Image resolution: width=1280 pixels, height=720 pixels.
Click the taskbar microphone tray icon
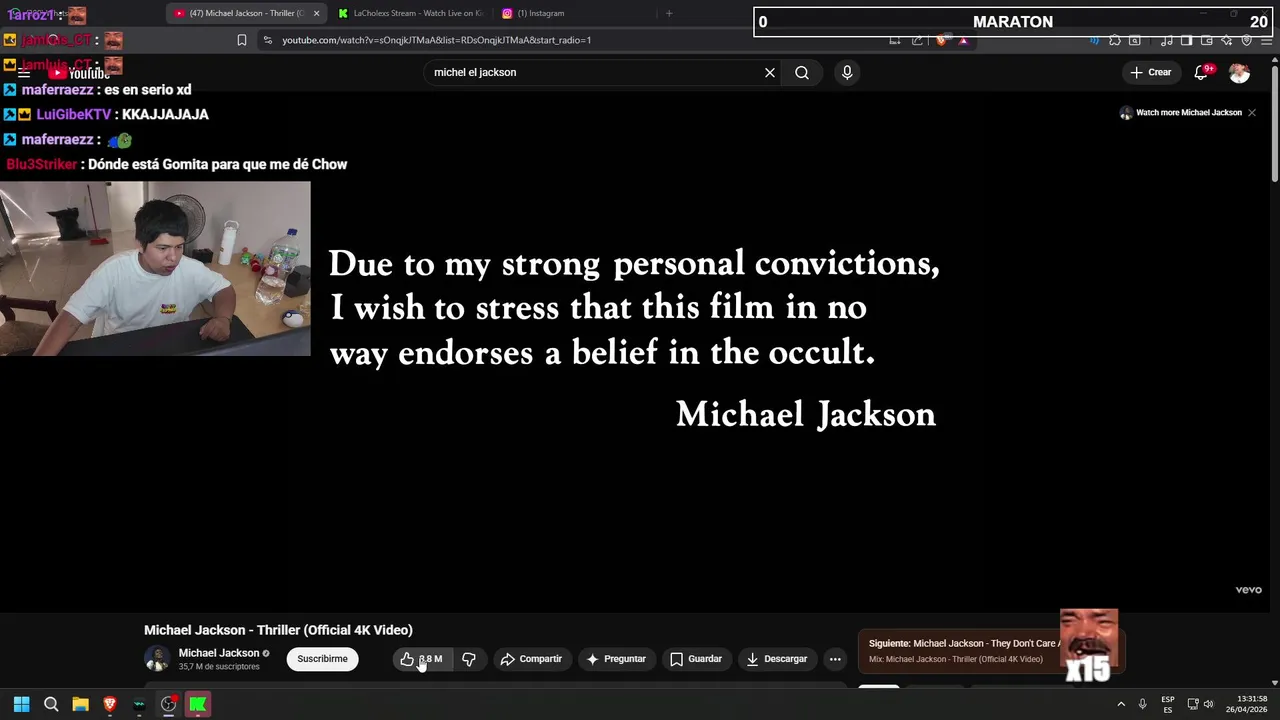coord(1142,704)
